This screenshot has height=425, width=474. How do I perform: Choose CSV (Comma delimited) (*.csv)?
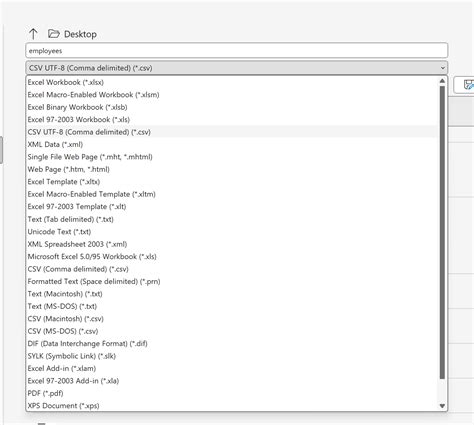click(232, 269)
